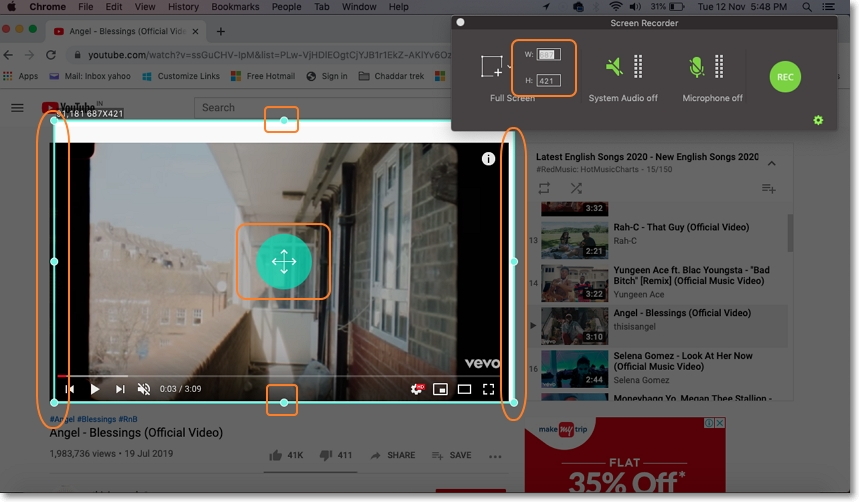Skip to next video in player

(120, 389)
